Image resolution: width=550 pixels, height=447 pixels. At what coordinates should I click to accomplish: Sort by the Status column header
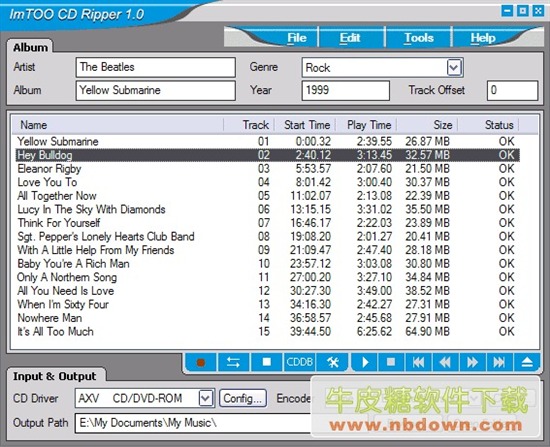pyautogui.click(x=489, y=125)
